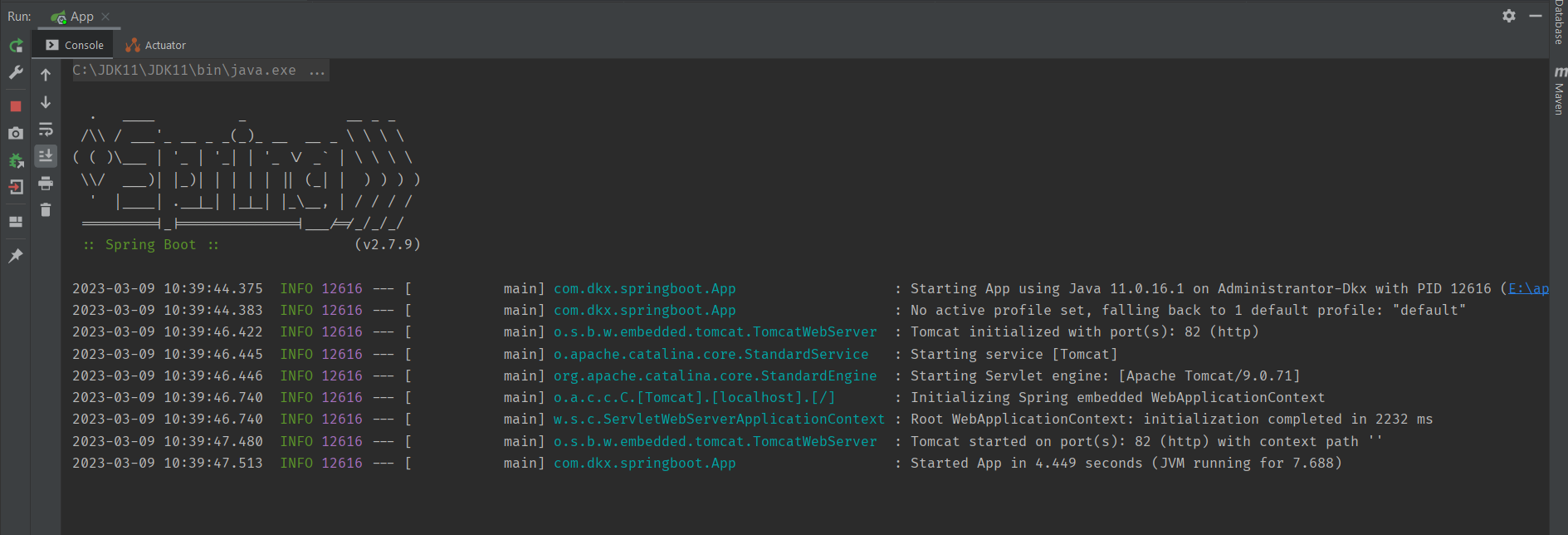Click timestamp 2023-03-09 10:39:47.513

pyautogui.click(x=167, y=464)
